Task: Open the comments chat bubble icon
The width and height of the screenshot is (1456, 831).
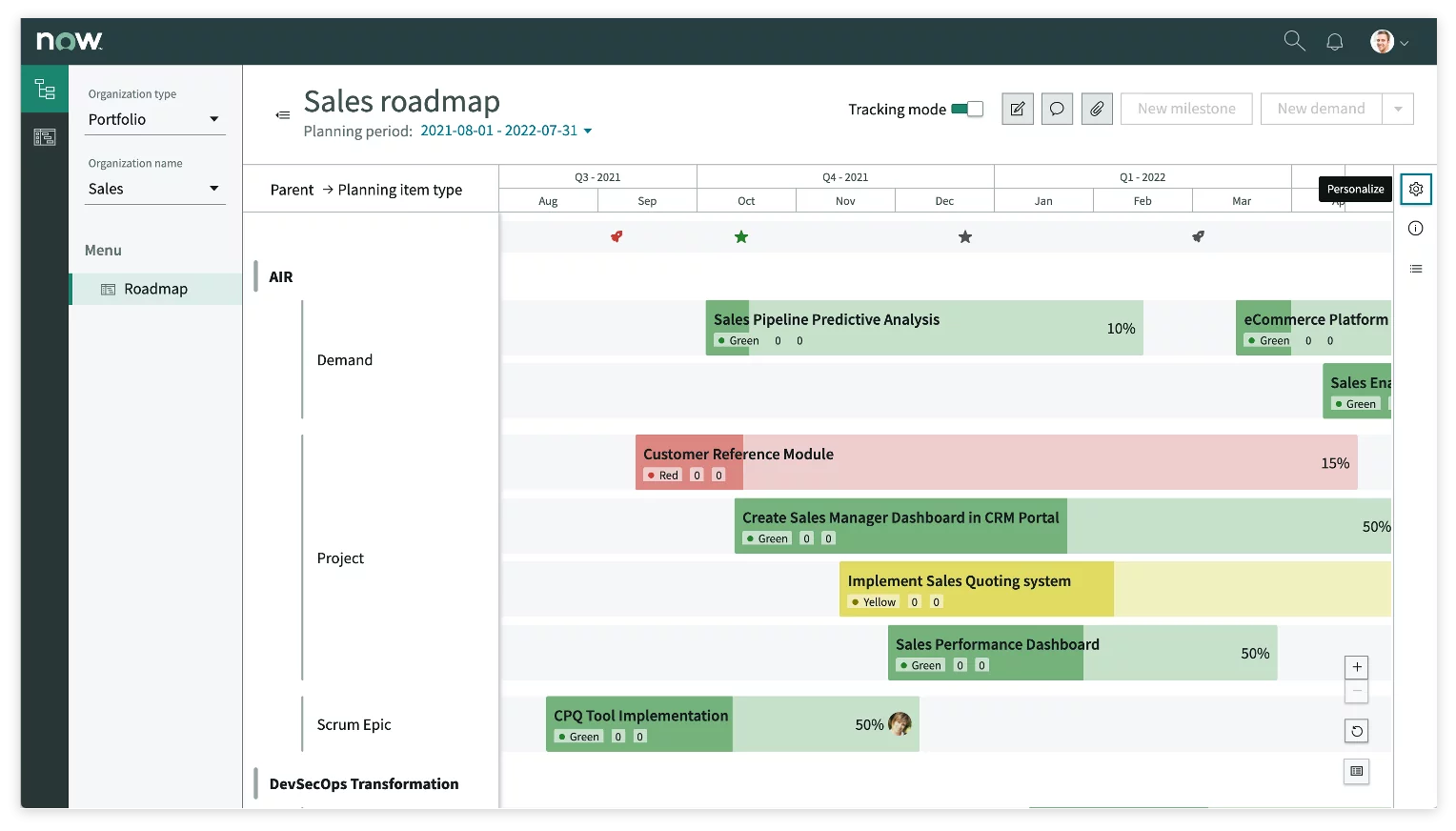Action: [1057, 109]
